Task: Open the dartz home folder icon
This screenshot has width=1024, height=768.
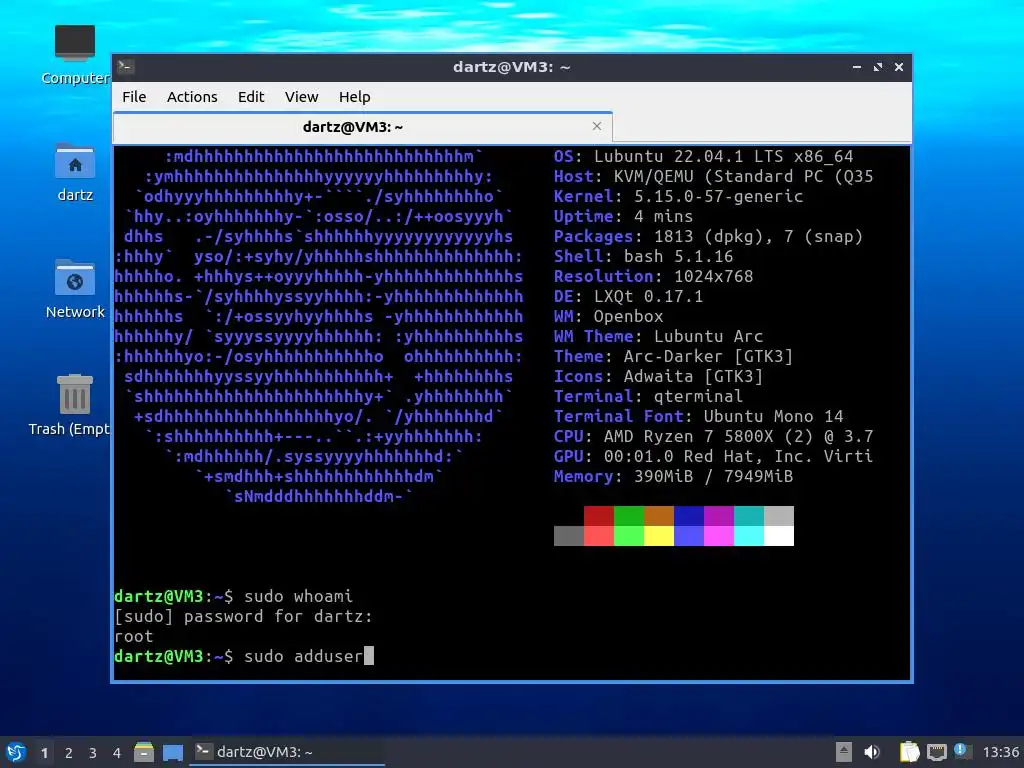Action: click(x=75, y=172)
